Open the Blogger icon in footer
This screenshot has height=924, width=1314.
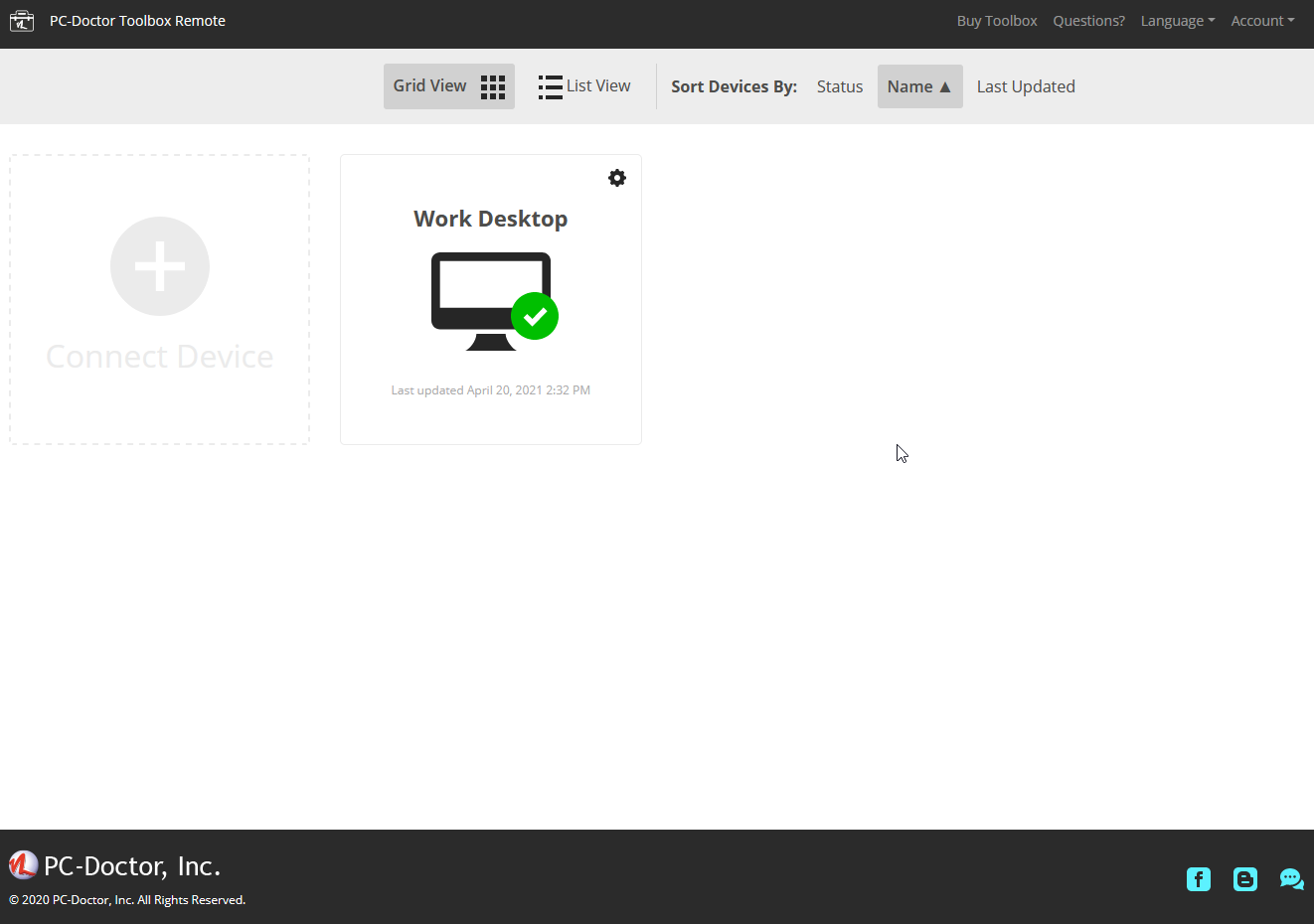(1245, 879)
